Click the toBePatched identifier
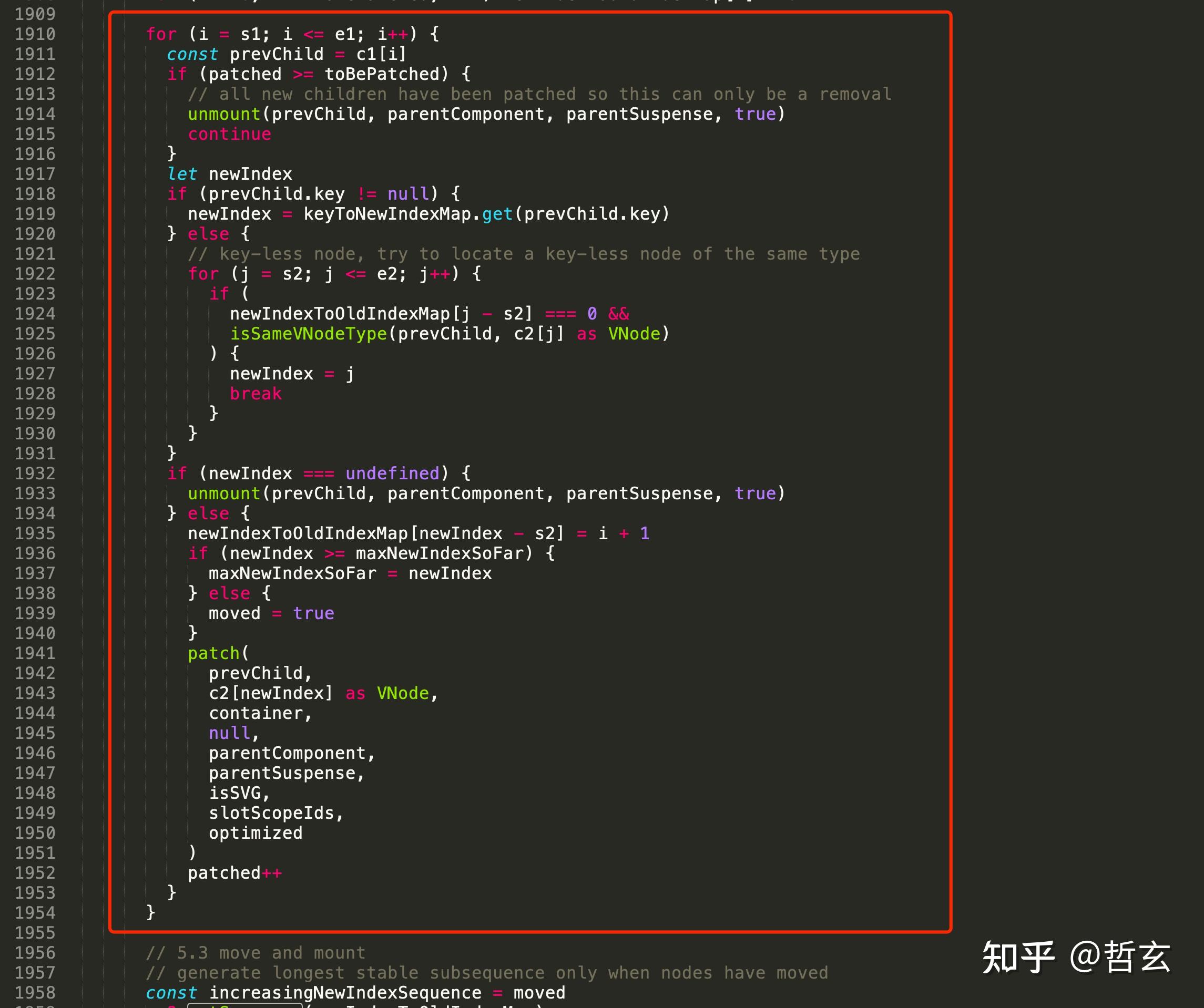This screenshot has width=1204, height=1008. 381,74
